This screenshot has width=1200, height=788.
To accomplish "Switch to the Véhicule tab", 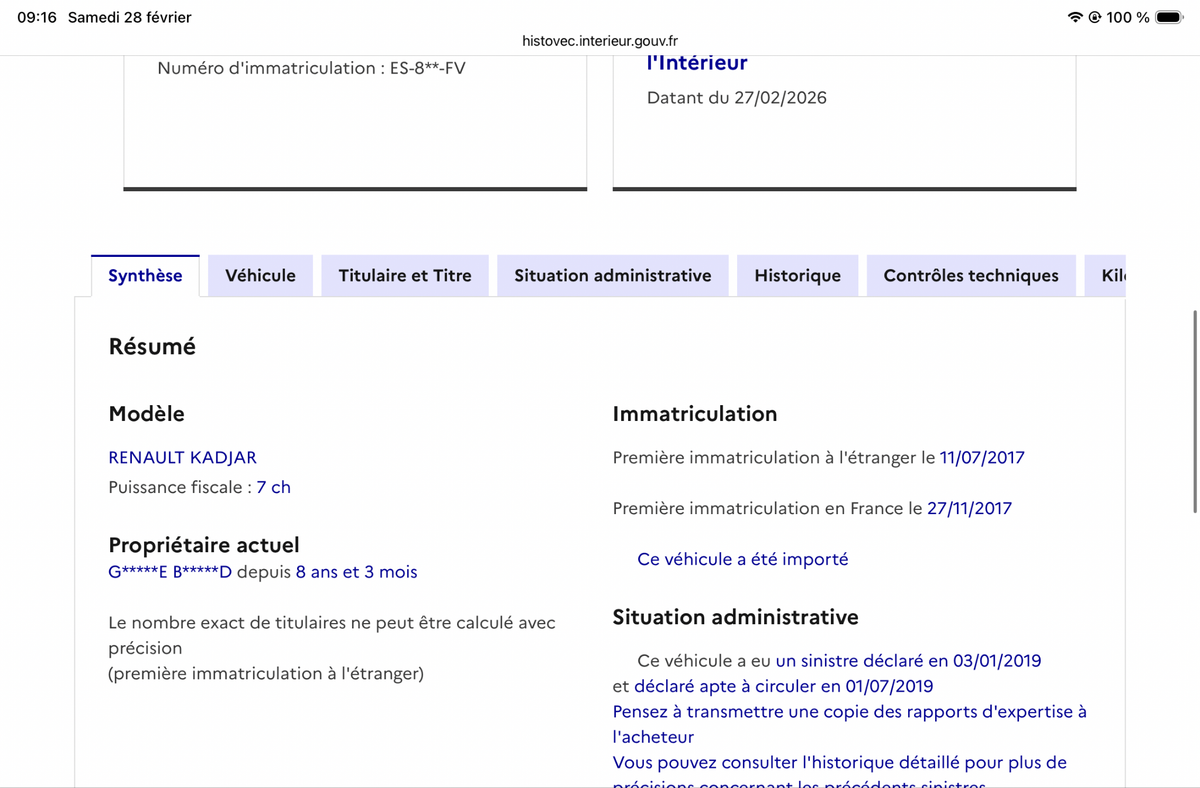I will [x=260, y=276].
